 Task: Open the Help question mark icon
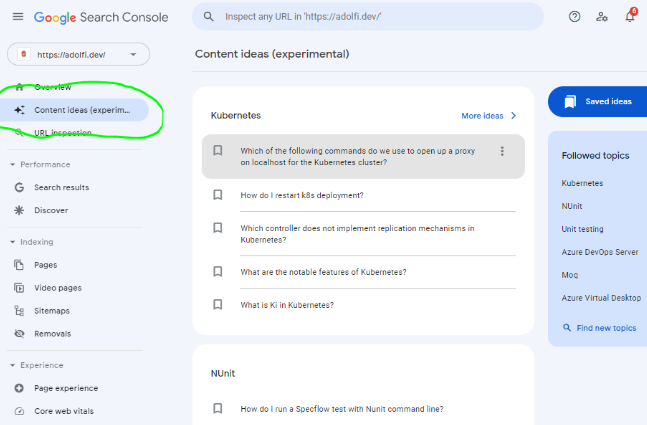(574, 17)
